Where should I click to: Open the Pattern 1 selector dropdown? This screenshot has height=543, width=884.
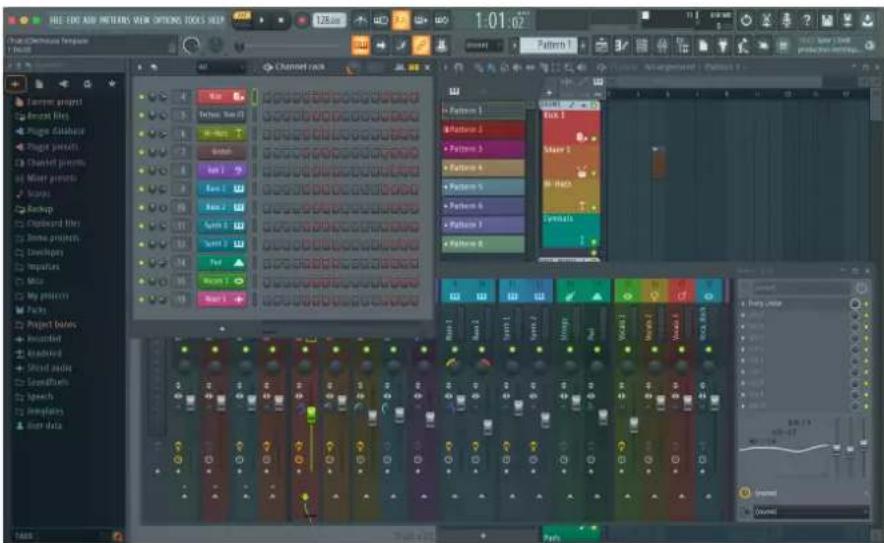pyautogui.click(x=550, y=45)
